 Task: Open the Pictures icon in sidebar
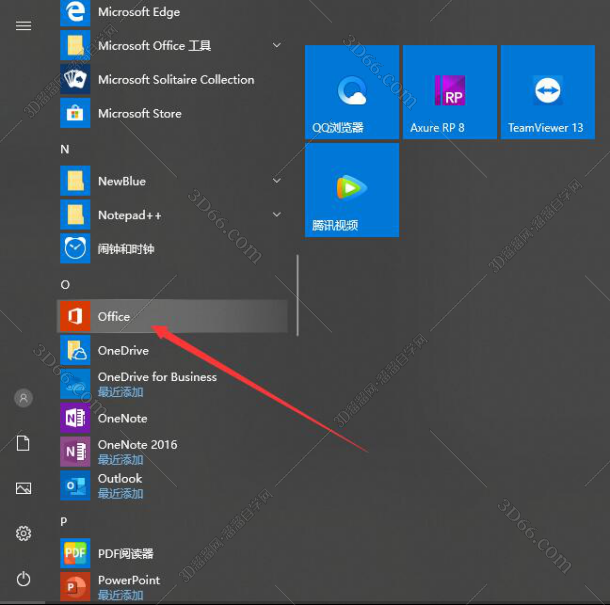(23, 488)
